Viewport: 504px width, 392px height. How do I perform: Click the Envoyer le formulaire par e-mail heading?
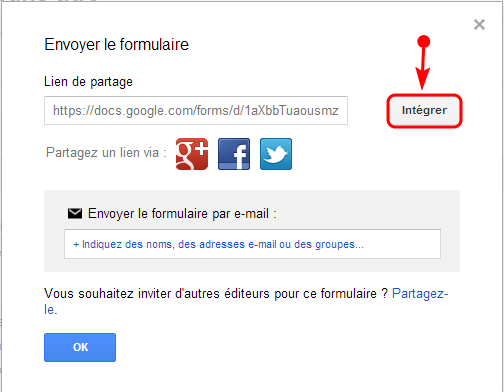pos(182,214)
